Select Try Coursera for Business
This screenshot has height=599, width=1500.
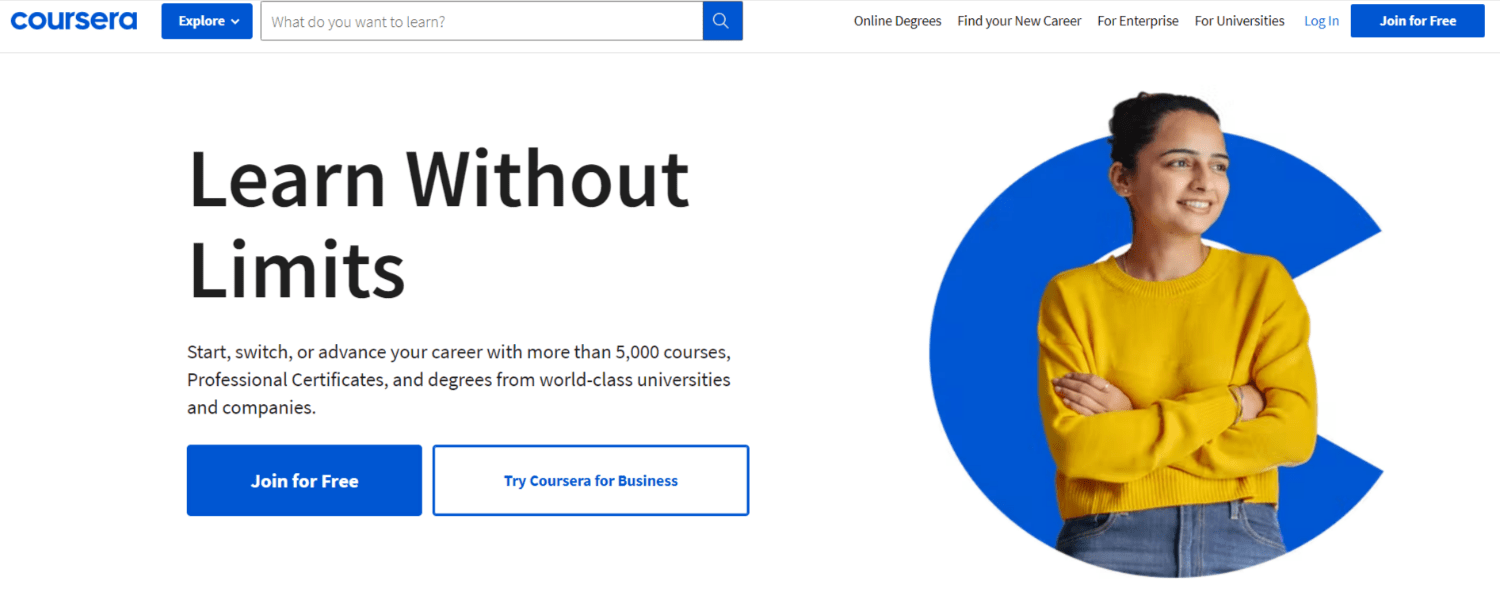(x=590, y=480)
